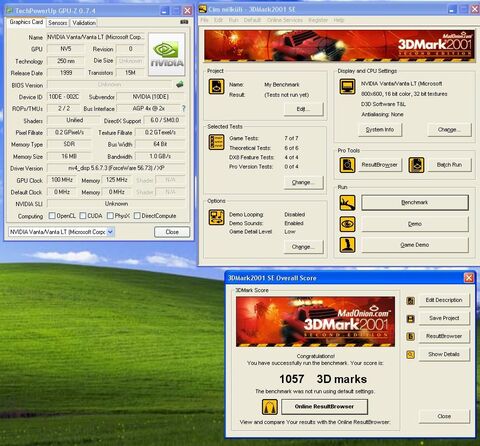Open the Run menu in 3DMark2001
Viewport: 480px width, 446px height.
[x=233, y=20]
